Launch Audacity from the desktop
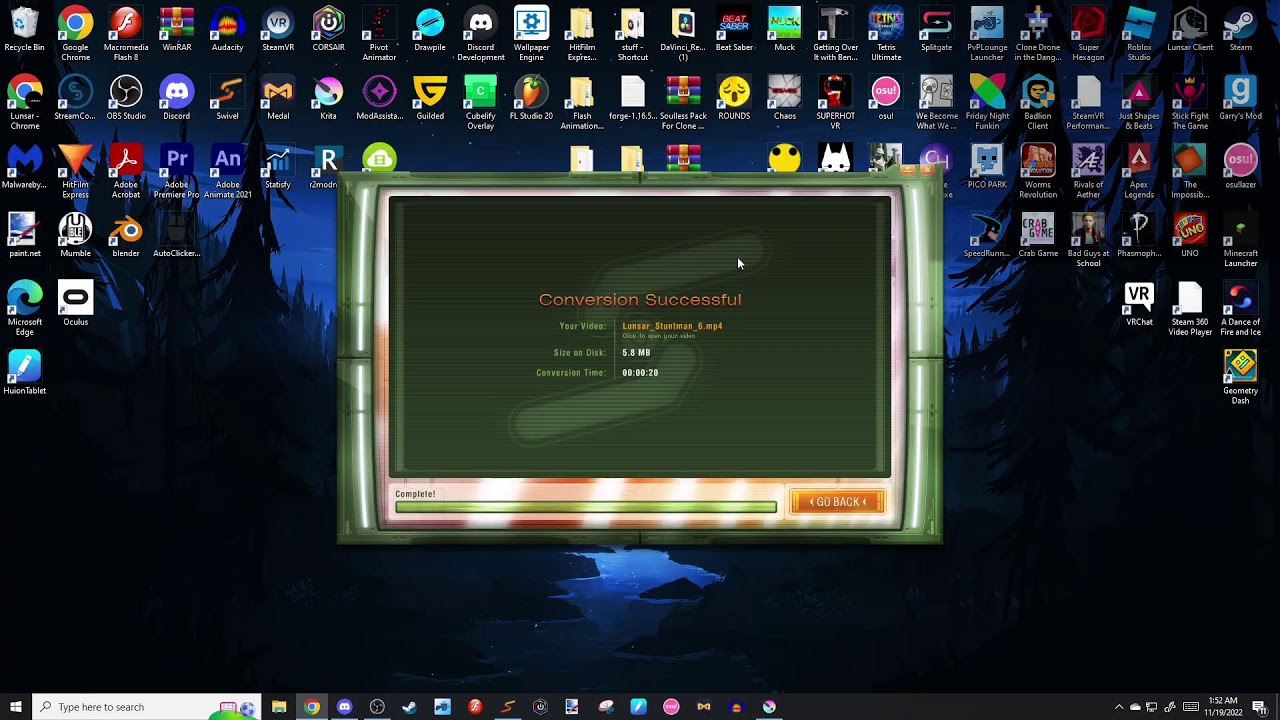 click(227, 30)
